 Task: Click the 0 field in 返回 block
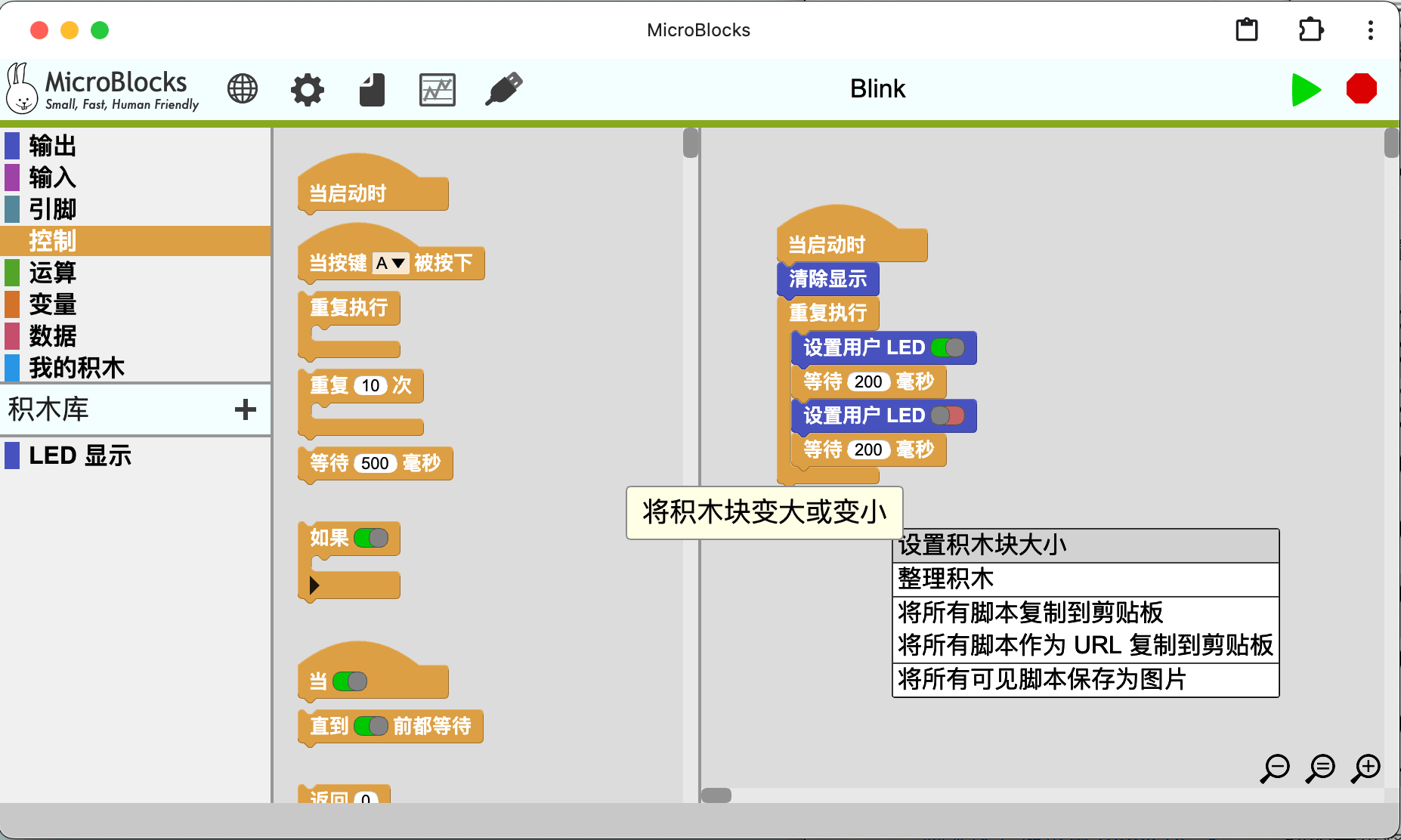pyautogui.click(x=366, y=797)
